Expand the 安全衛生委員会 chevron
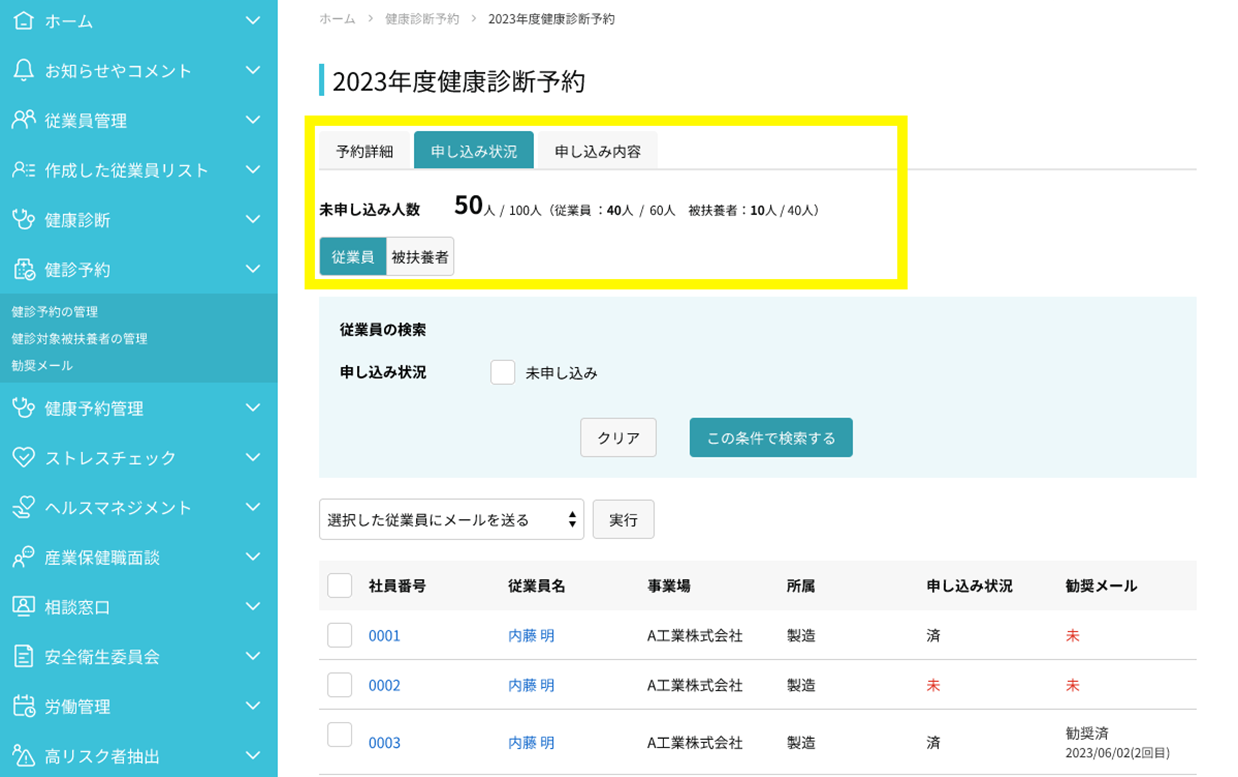 pyautogui.click(x=253, y=656)
